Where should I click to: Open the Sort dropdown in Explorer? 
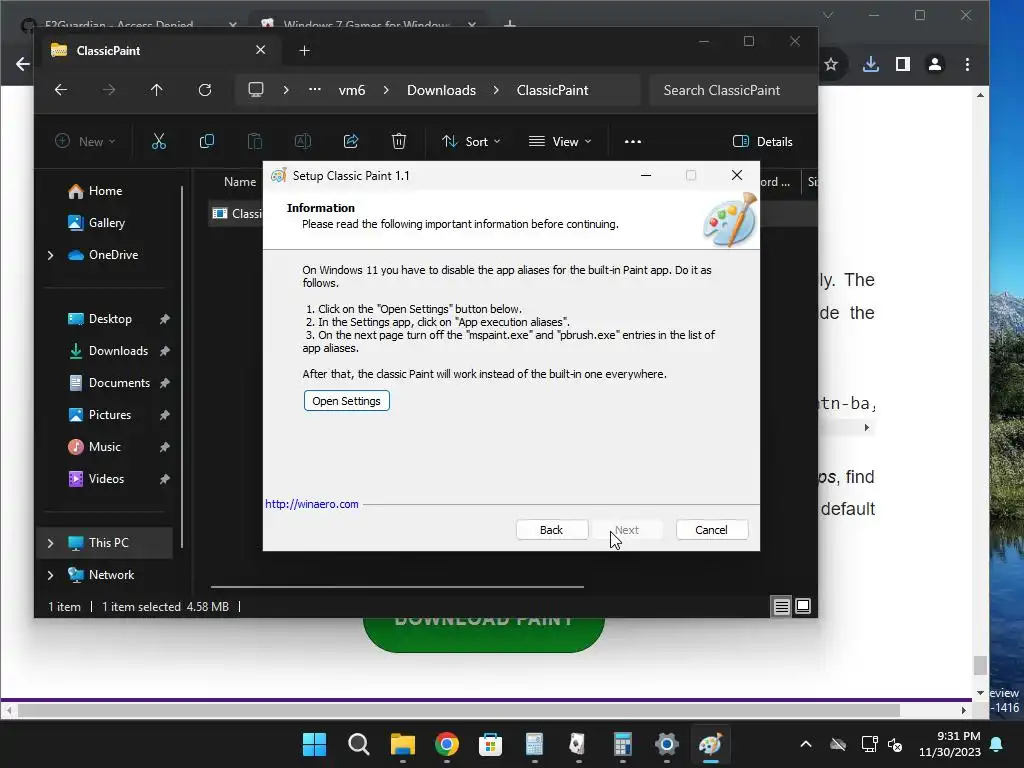point(471,142)
